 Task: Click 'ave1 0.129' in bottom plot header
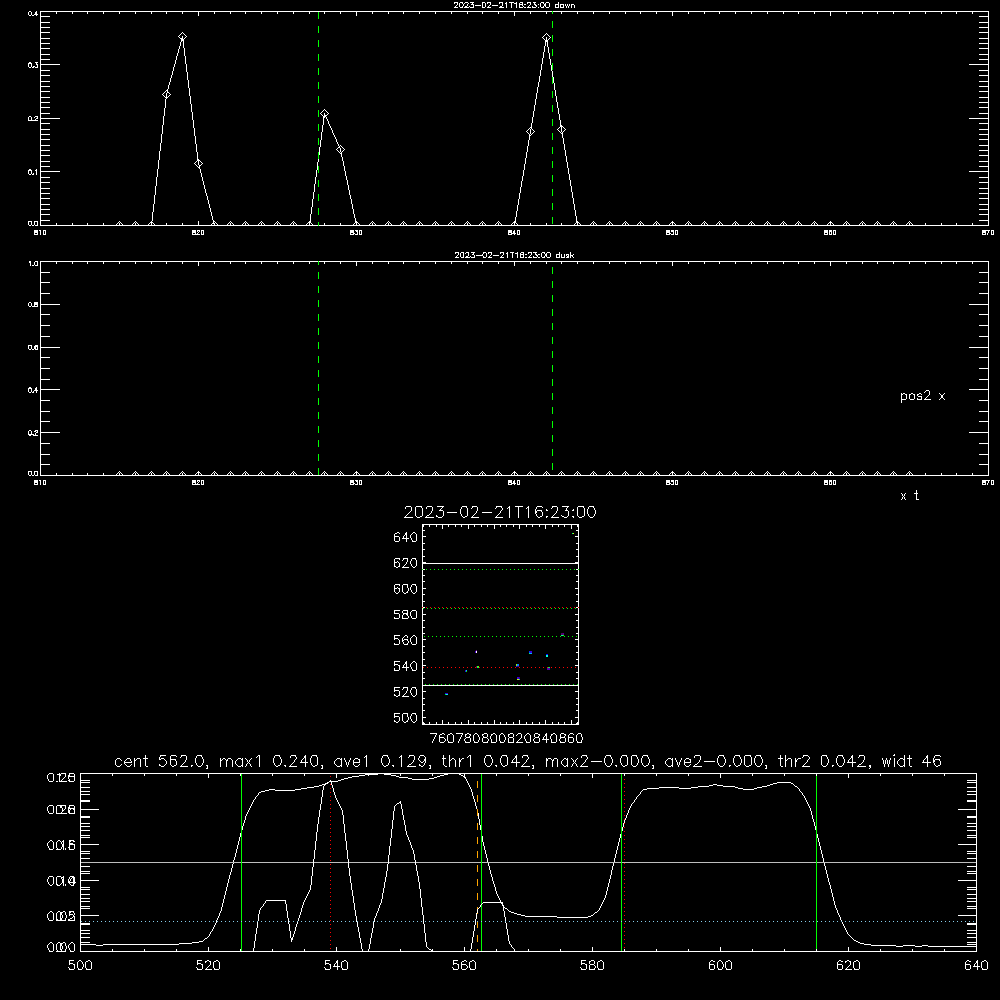[x=379, y=761]
